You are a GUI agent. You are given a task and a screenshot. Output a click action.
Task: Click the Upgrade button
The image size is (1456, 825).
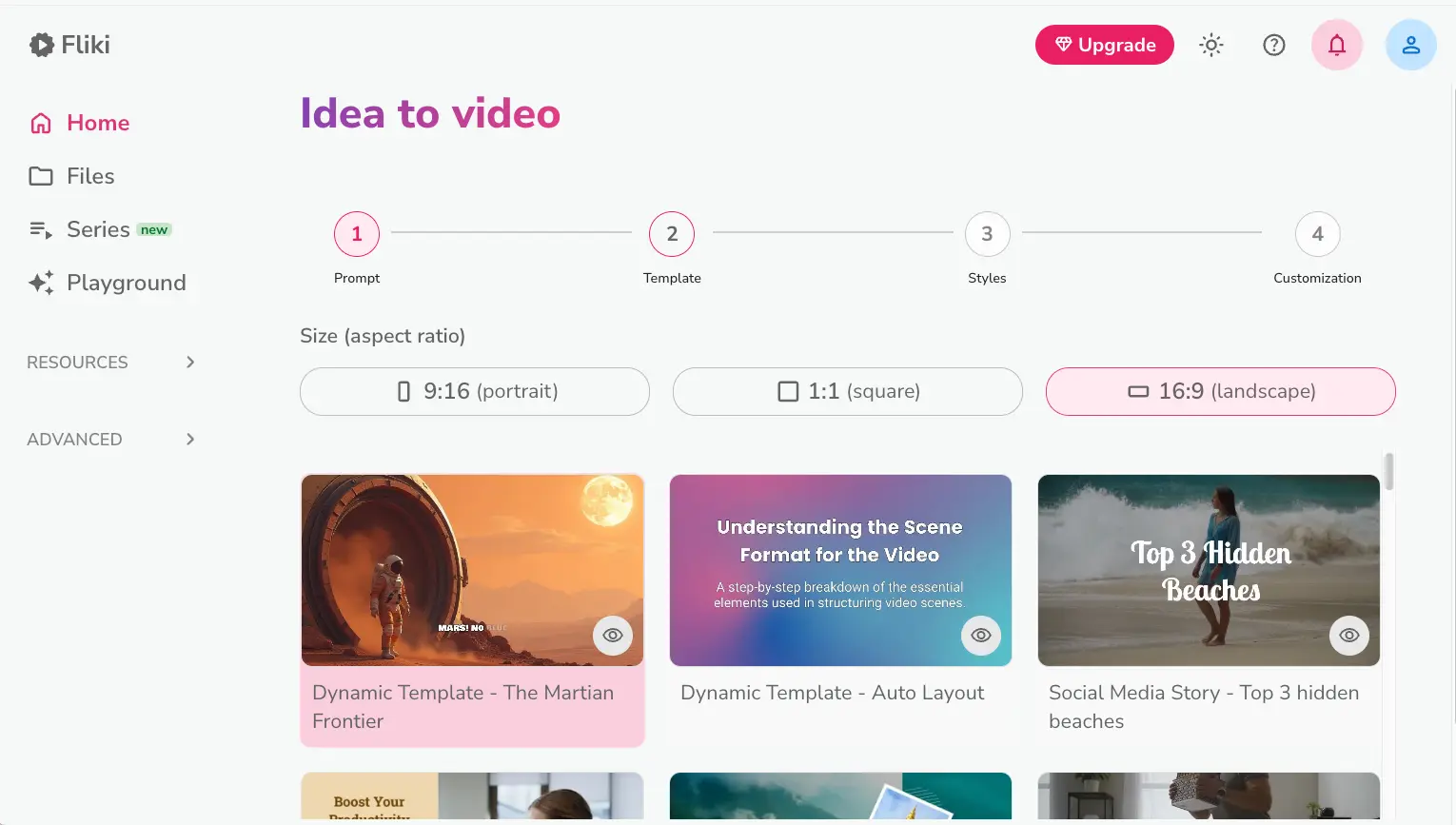pos(1104,44)
